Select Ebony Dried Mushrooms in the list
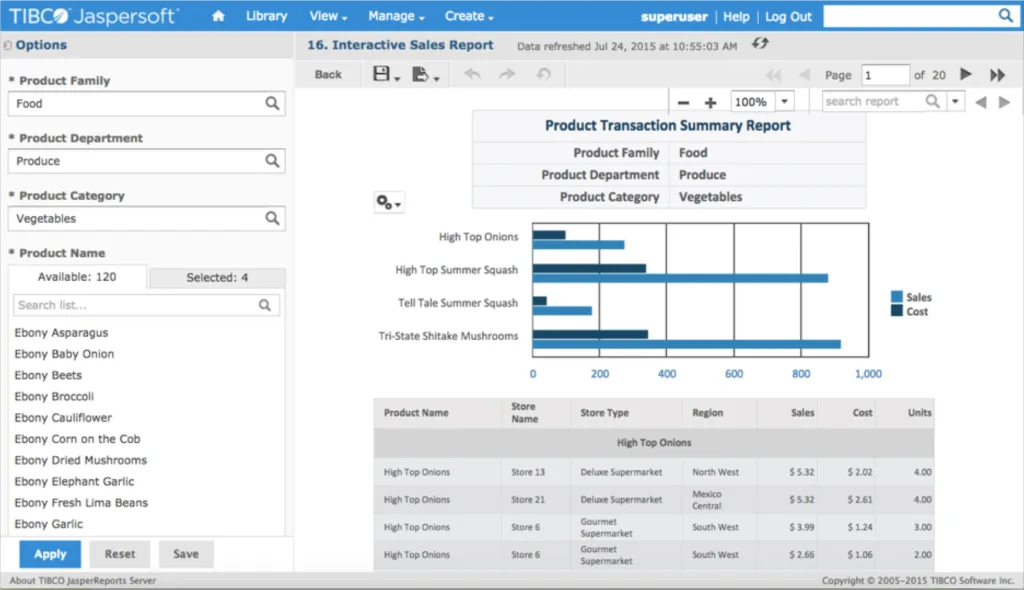 pyautogui.click(x=80, y=460)
